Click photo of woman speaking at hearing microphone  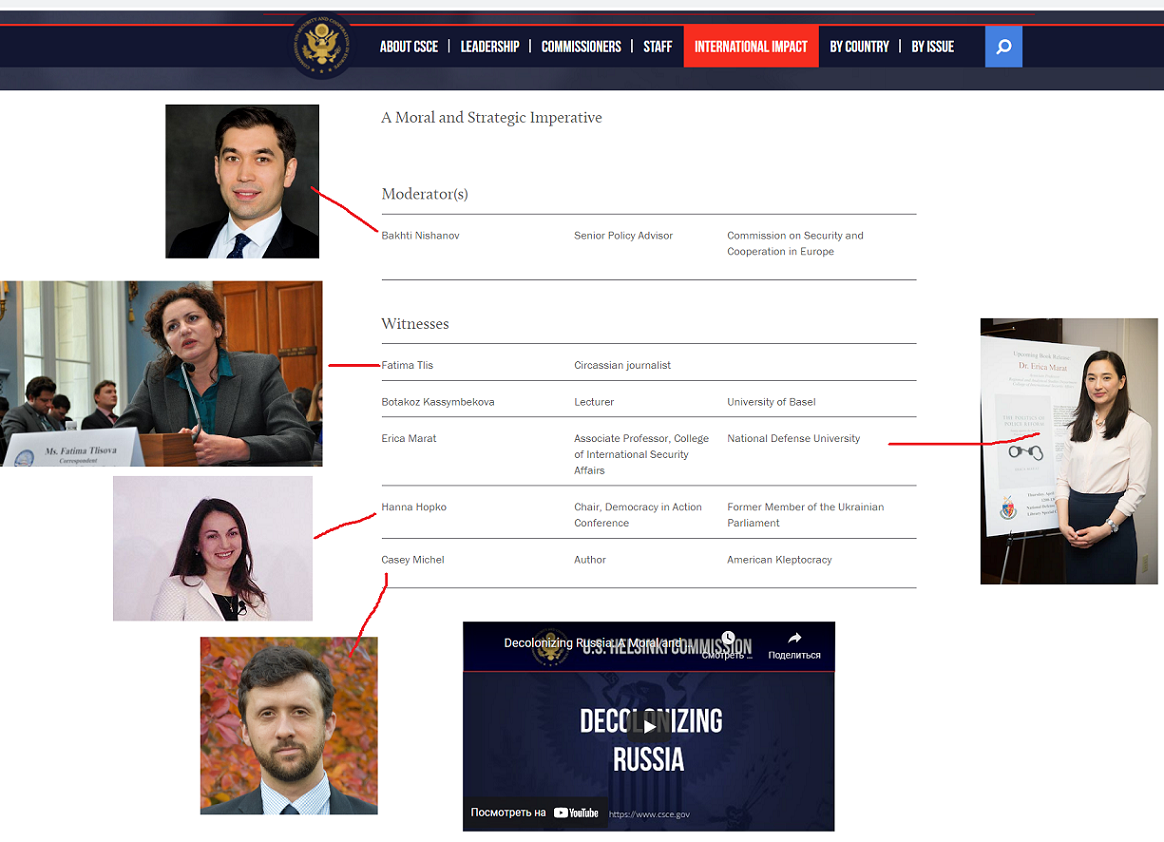161,373
